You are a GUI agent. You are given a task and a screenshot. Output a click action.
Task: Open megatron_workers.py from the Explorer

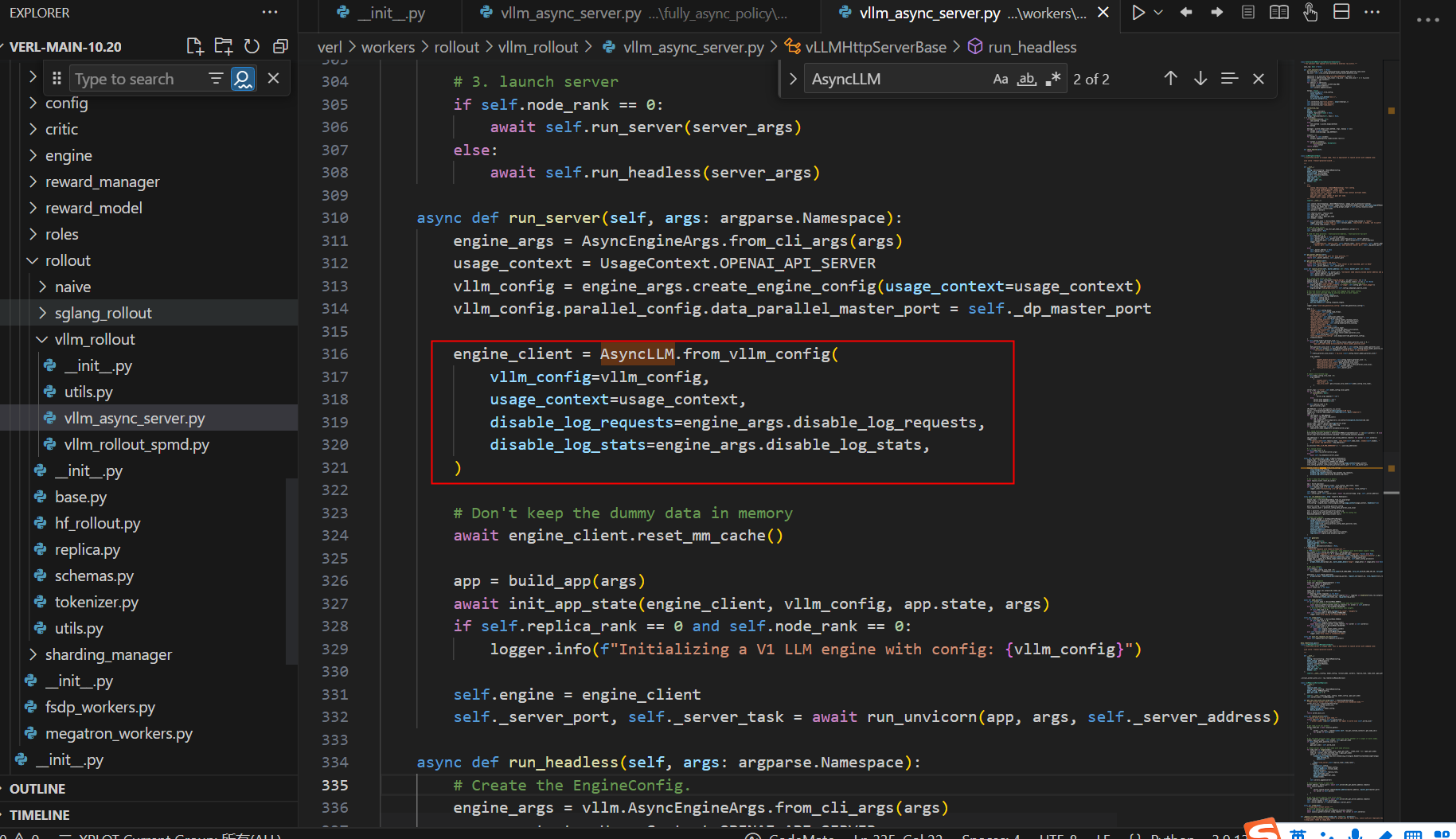119,733
